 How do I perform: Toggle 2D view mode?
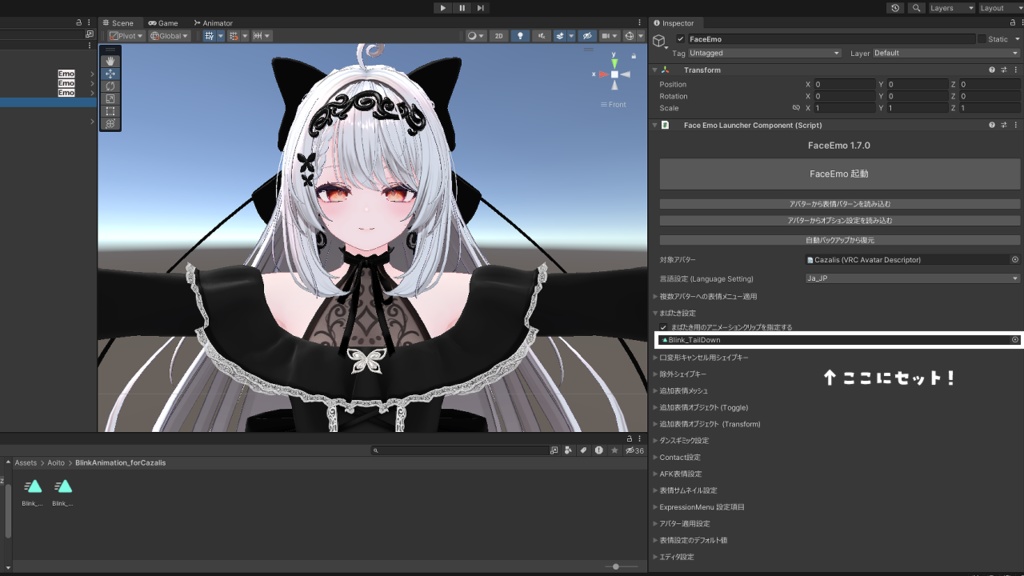click(499, 36)
